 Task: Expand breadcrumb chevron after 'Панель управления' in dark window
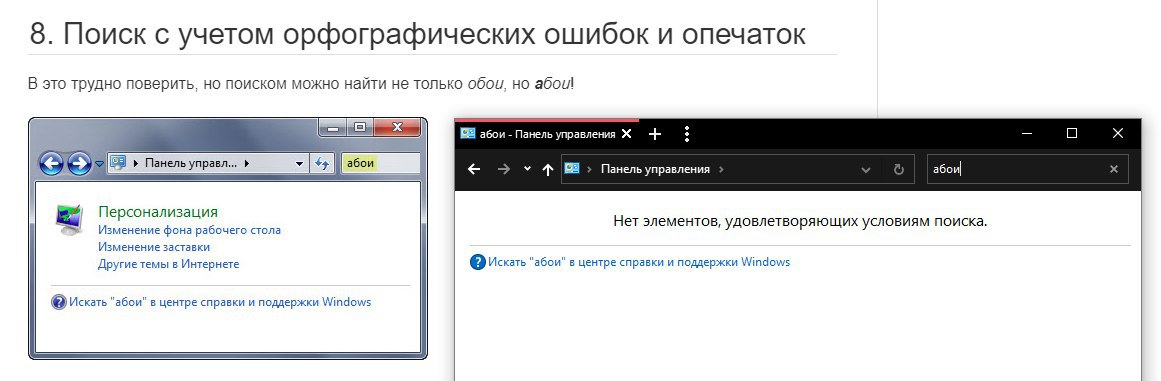[721, 169]
